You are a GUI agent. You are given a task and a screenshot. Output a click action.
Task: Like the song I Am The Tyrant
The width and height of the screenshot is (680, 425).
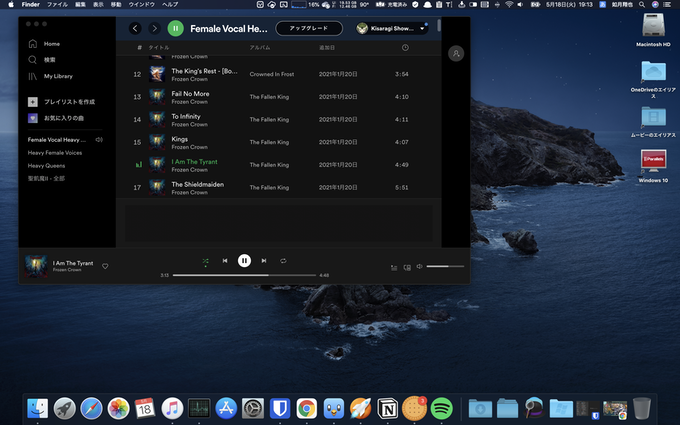(x=105, y=266)
